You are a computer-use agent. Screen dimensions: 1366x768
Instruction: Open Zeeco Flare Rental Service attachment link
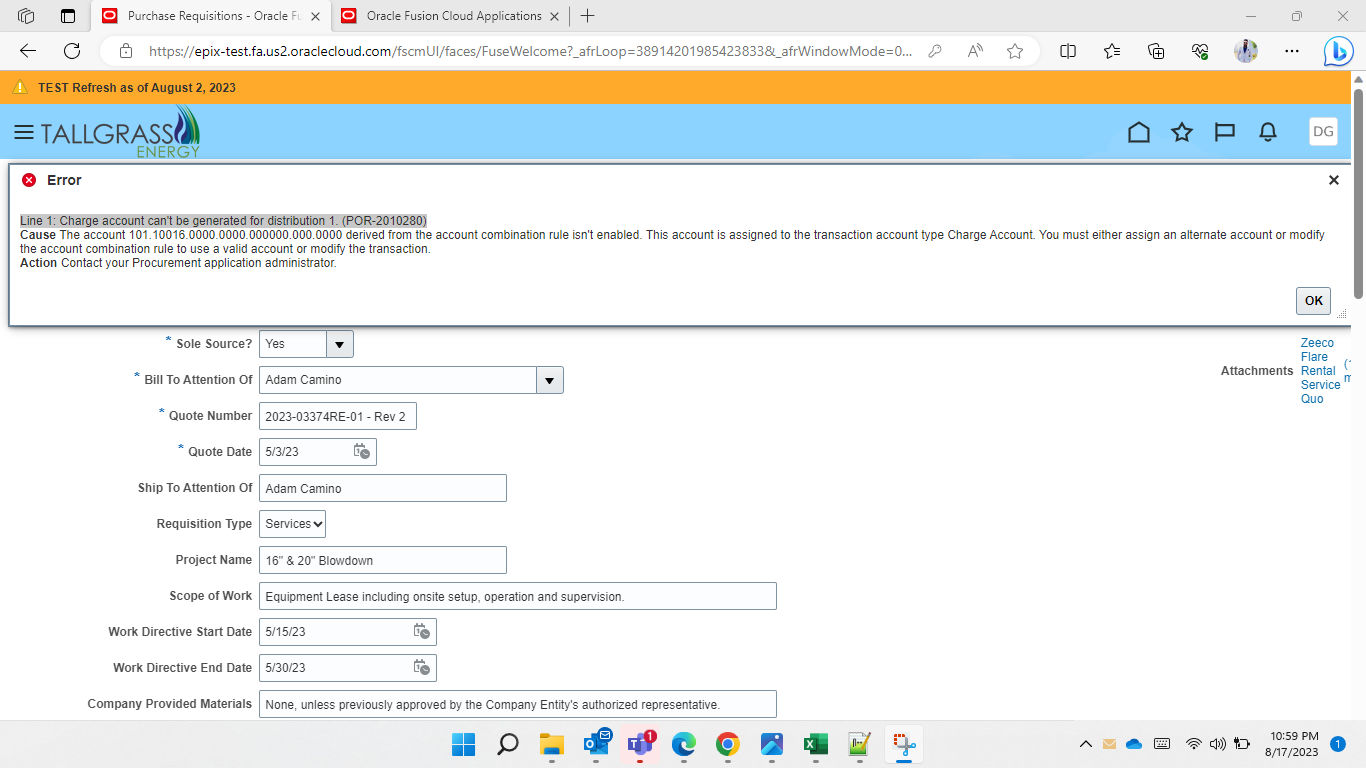[1320, 371]
